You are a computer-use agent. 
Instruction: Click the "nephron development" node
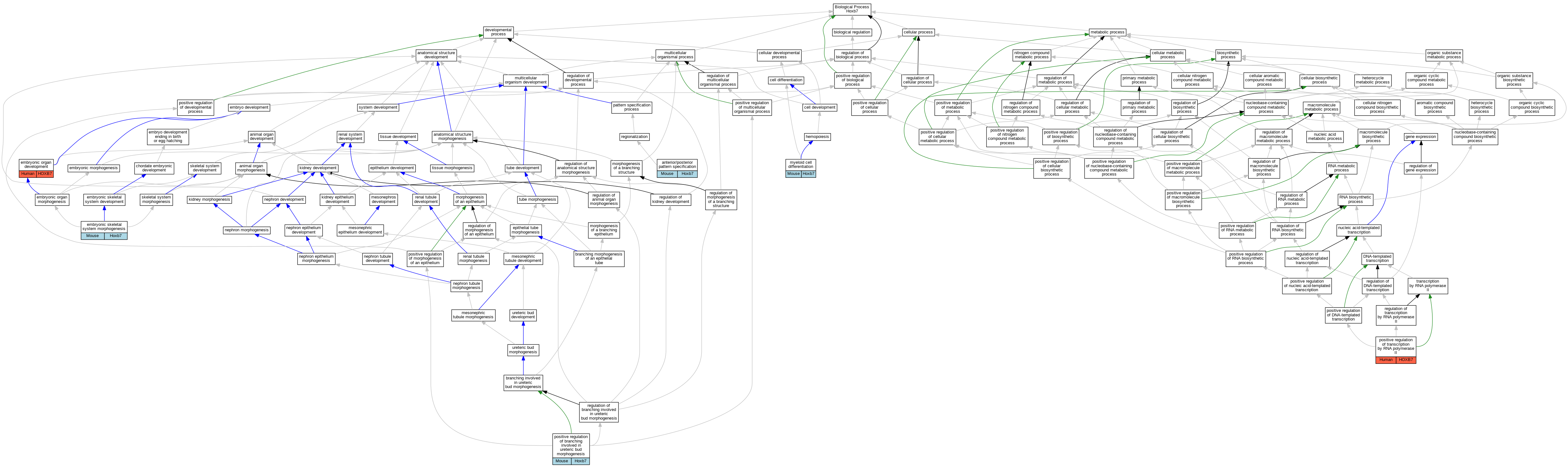click(x=284, y=199)
